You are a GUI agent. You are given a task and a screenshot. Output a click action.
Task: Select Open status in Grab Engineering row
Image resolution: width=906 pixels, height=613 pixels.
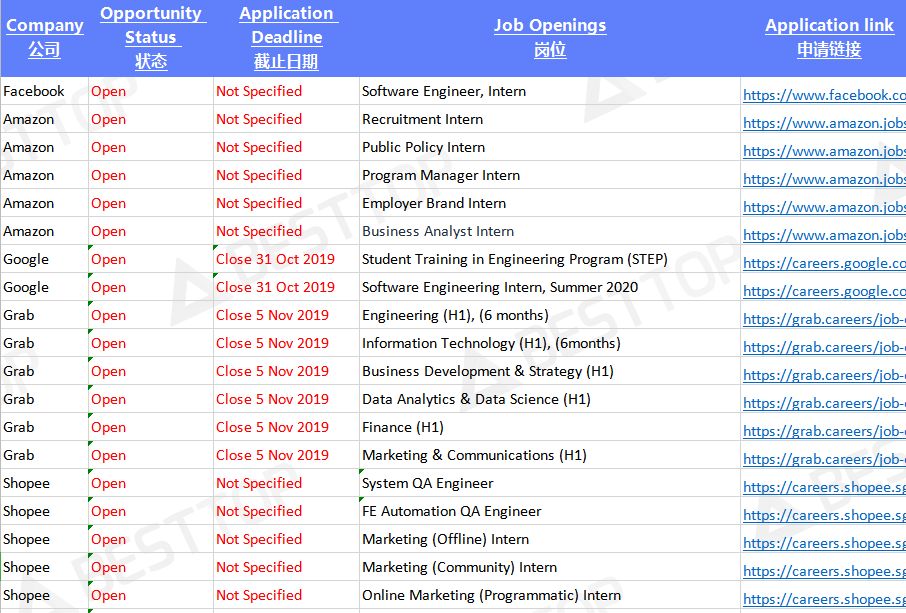coord(151,315)
